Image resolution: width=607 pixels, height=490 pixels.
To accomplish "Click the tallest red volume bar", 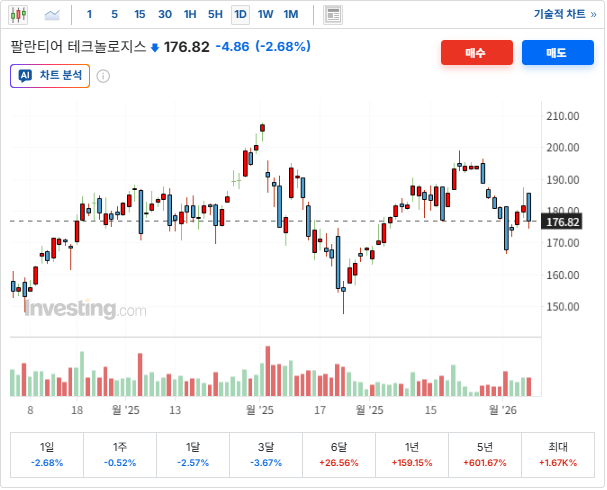I will 267,371.
